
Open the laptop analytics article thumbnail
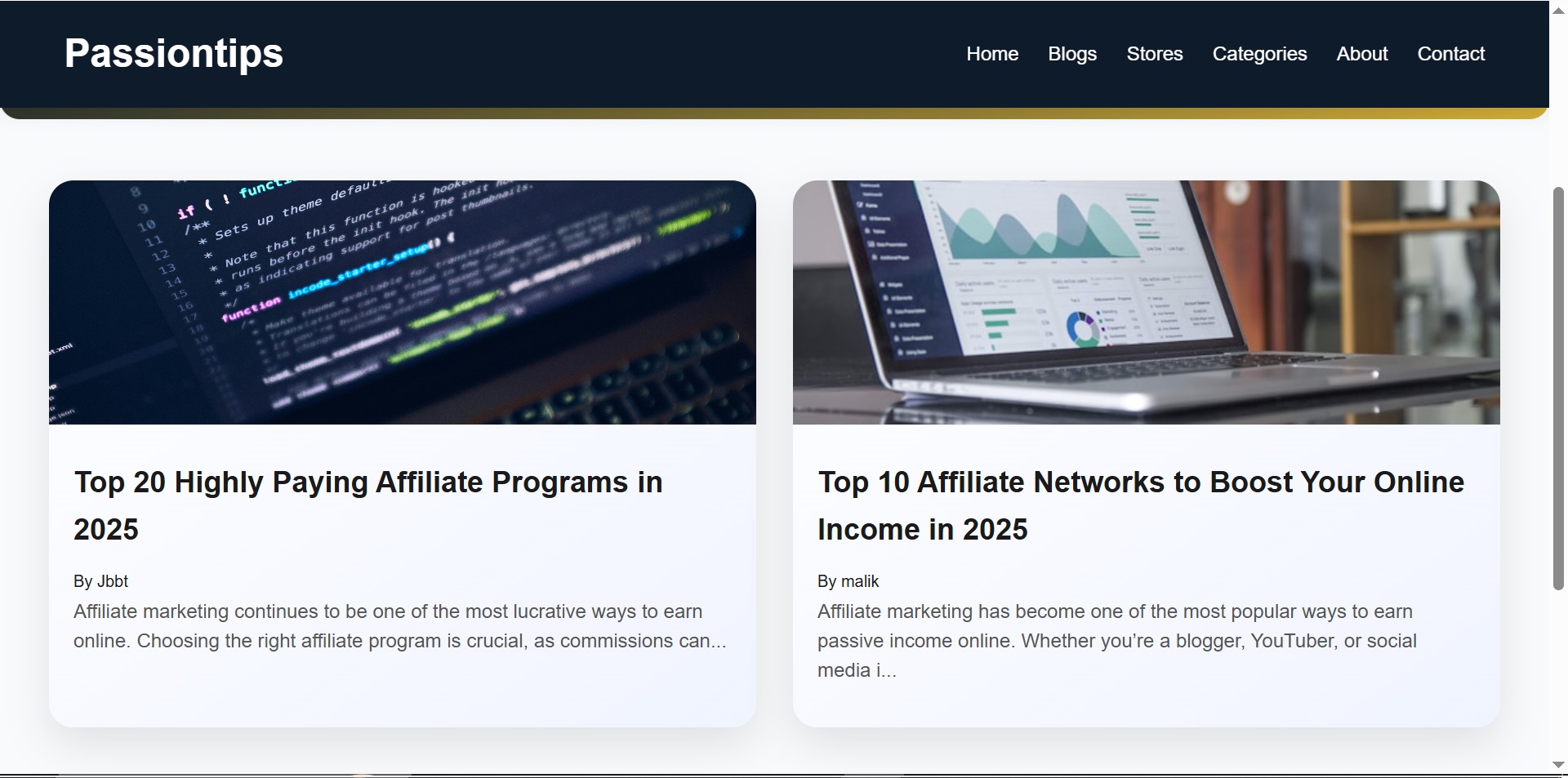coord(1147,302)
